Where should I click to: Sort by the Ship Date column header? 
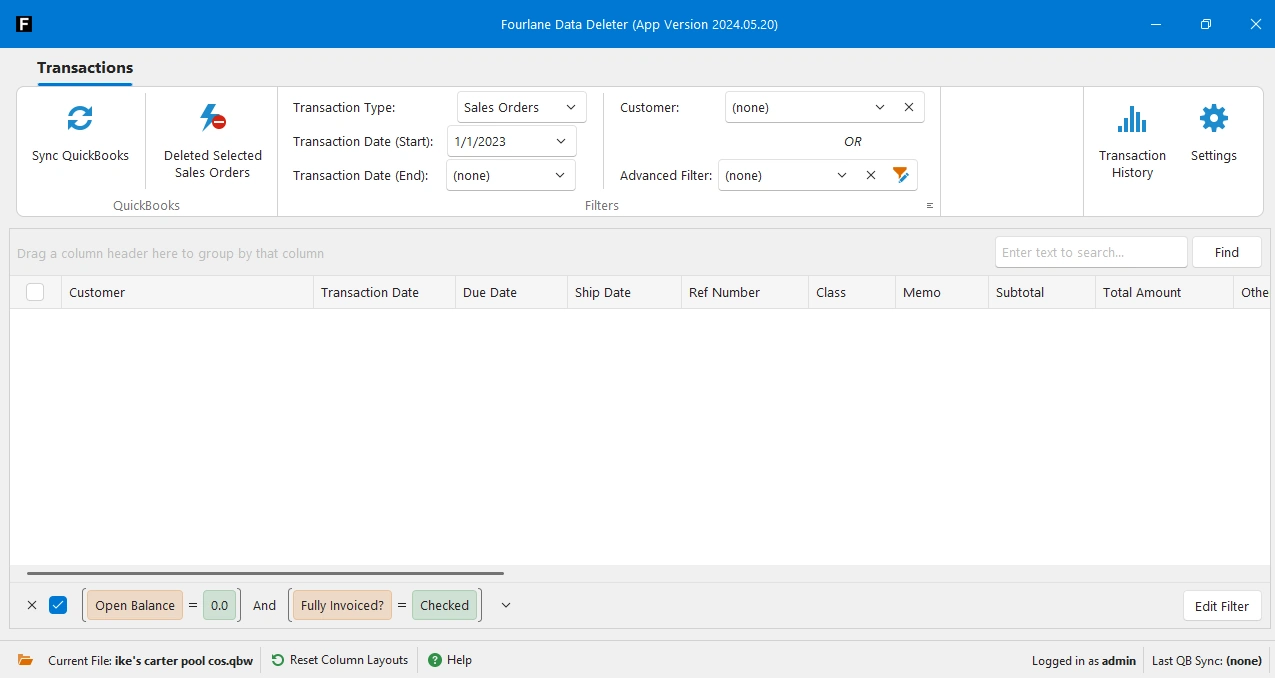624,292
